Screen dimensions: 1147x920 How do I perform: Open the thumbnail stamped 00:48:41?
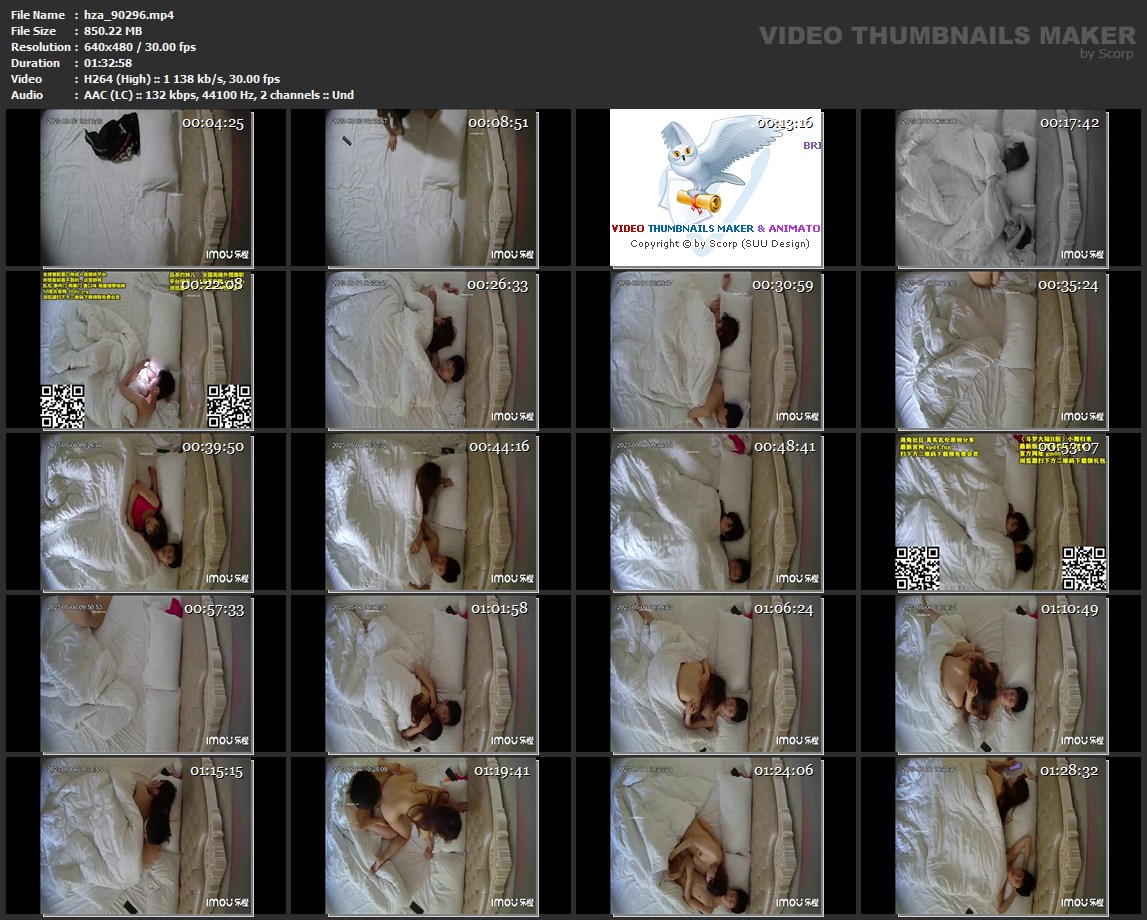coord(715,512)
